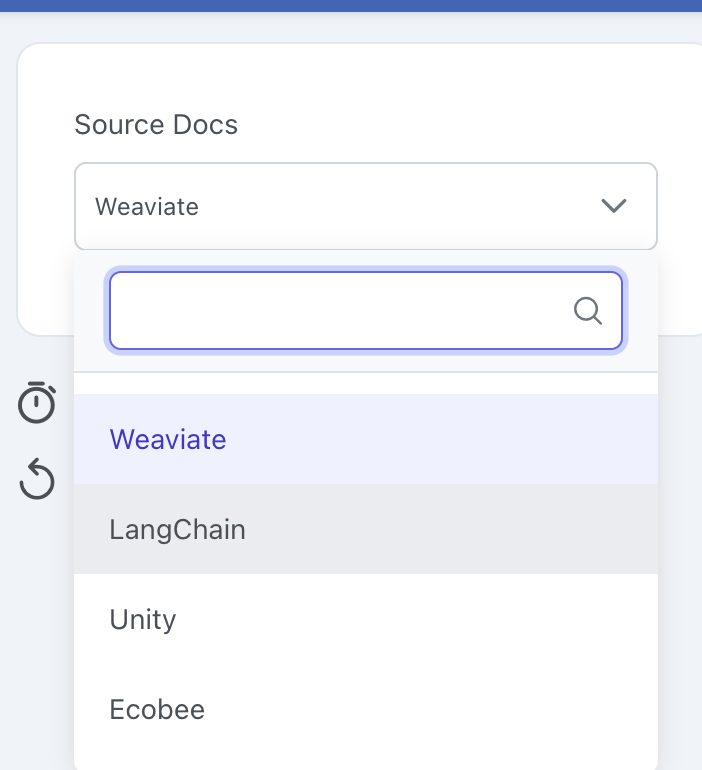702x770 pixels.
Task: Pick Ecobee as the source docs
Action: (366, 709)
